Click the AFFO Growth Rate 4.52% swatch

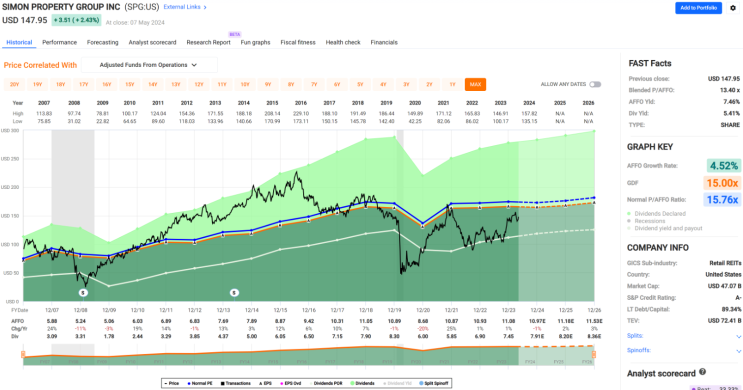click(x=724, y=166)
